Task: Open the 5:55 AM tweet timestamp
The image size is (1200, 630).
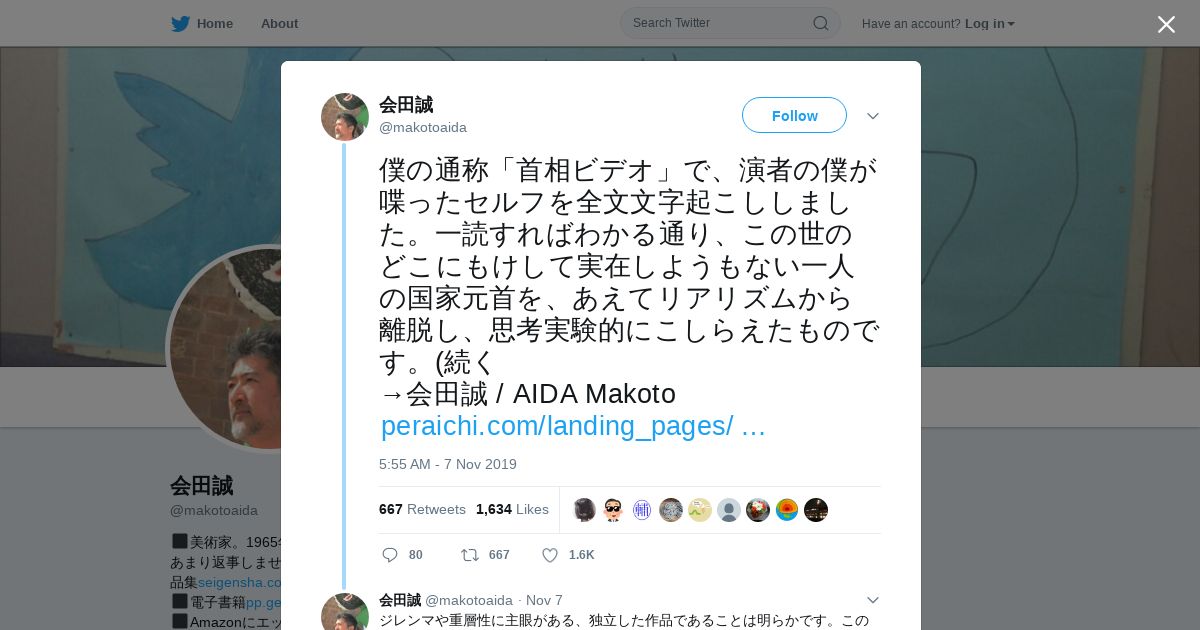Action: point(448,464)
